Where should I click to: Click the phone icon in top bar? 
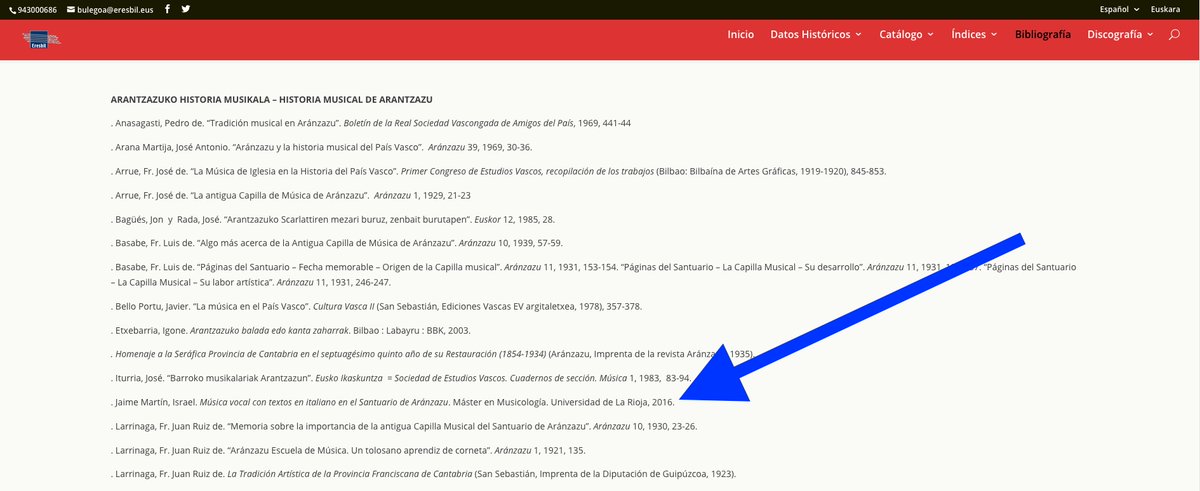pyautogui.click(x=12, y=9)
